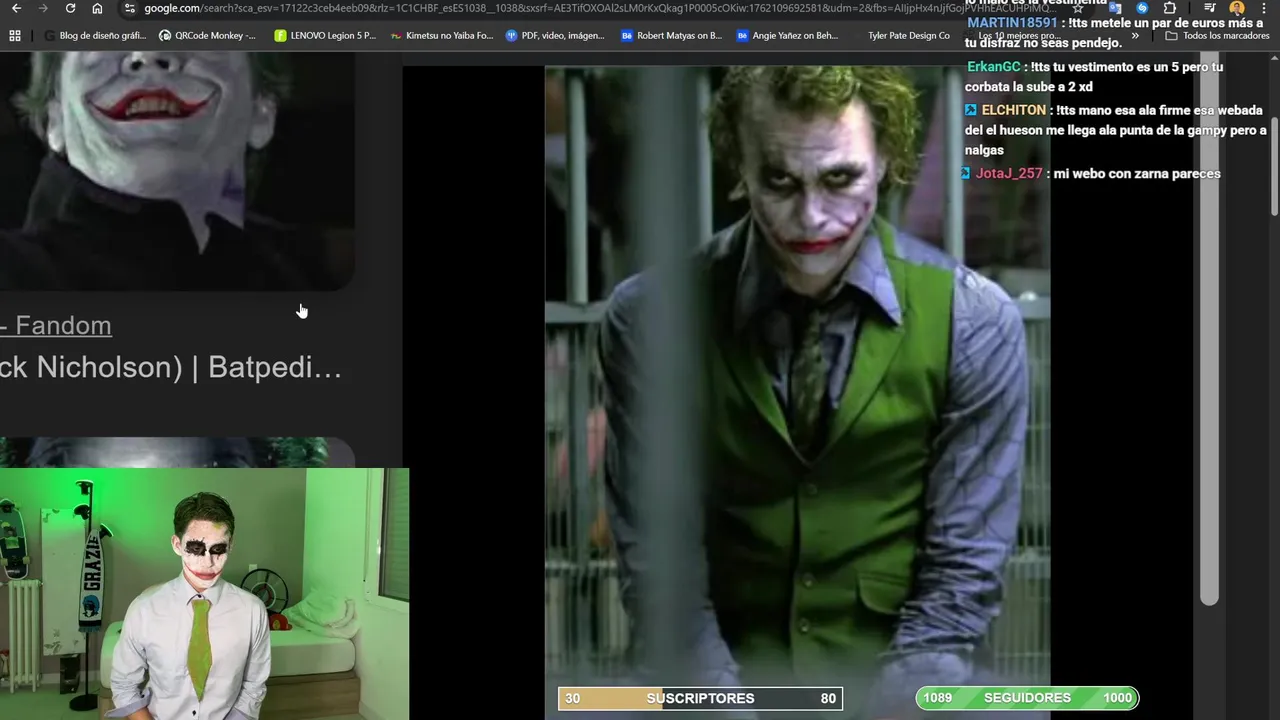Click username JotaJ_257 in chat
This screenshot has width=1280, height=720.
pos(1009,173)
